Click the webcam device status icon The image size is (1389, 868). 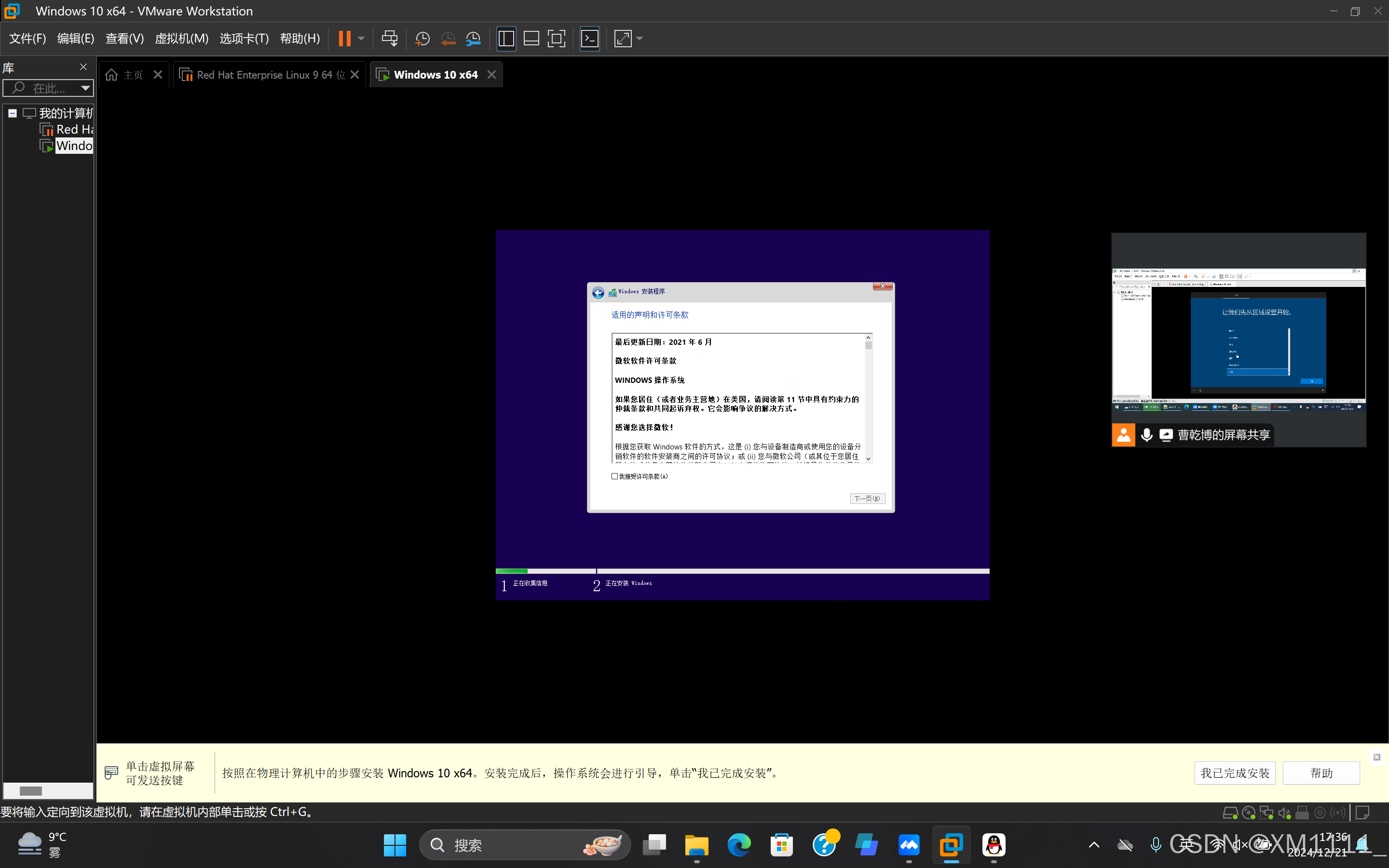[x=1320, y=813]
